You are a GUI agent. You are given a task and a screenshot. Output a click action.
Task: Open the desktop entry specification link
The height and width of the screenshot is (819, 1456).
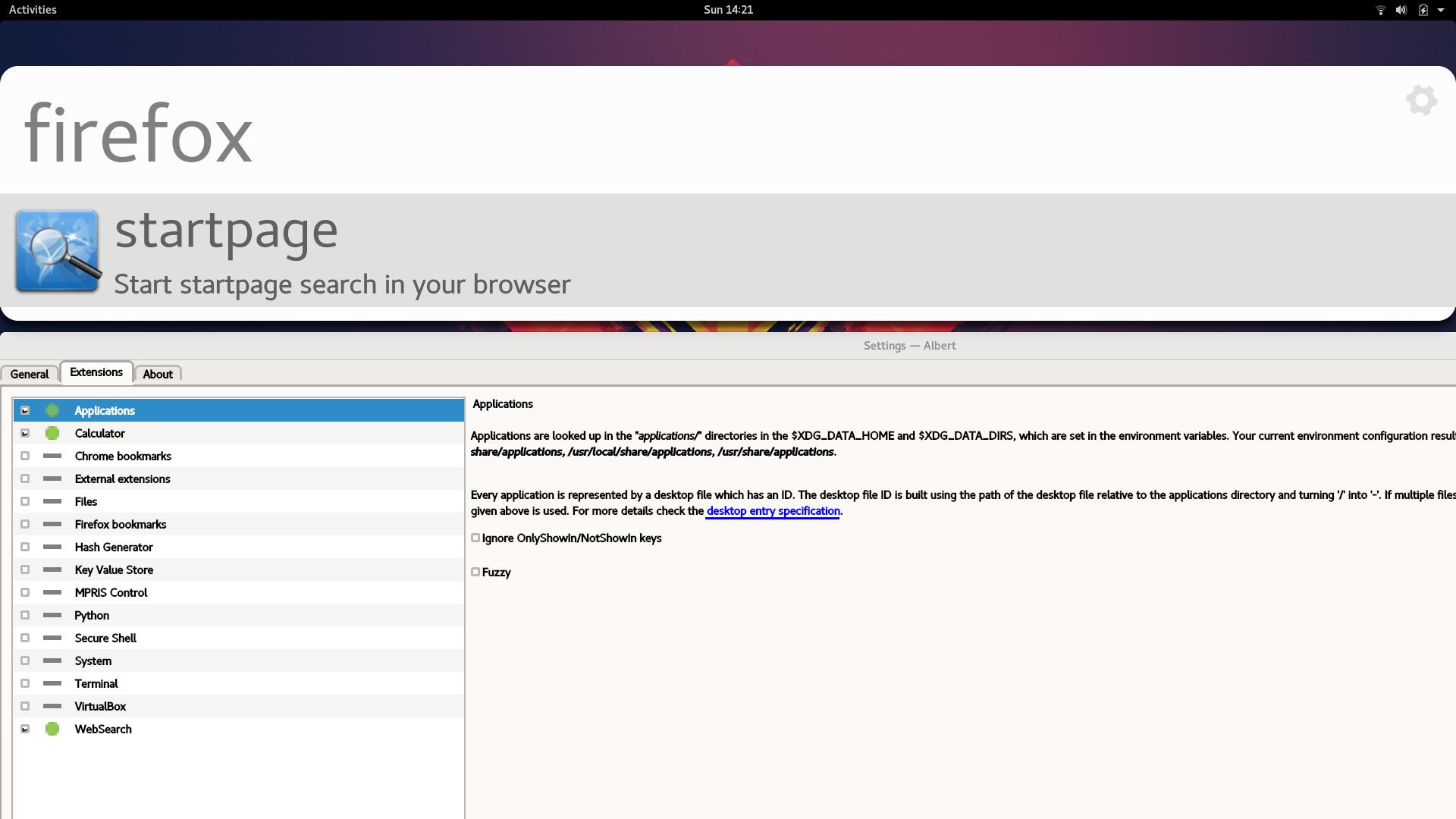[773, 511]
